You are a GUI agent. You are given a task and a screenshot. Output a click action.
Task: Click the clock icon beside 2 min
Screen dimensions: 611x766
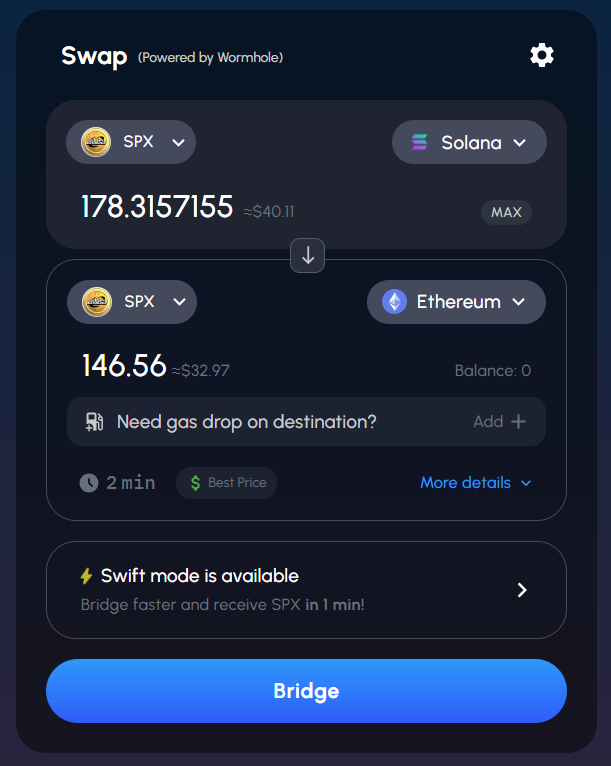[89, 483]
